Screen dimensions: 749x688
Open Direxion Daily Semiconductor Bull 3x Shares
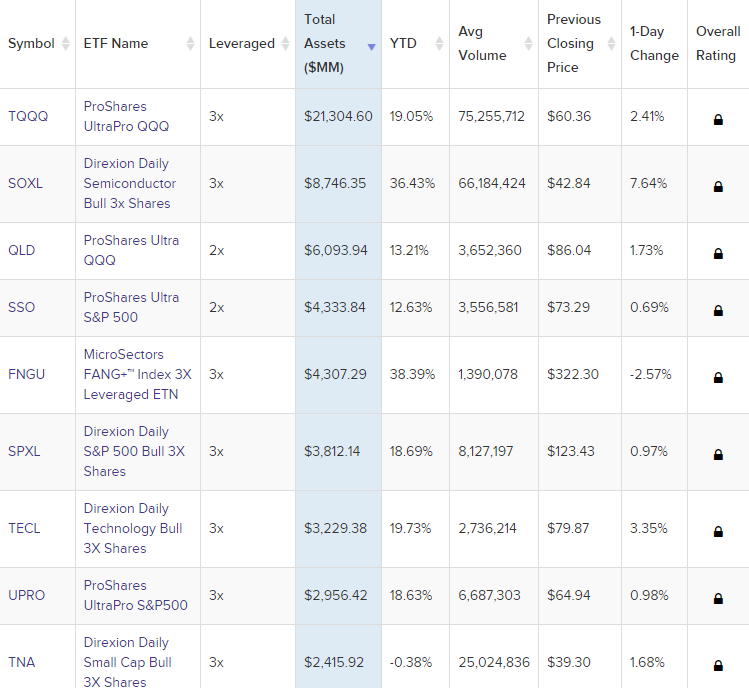tap(130, 183)
